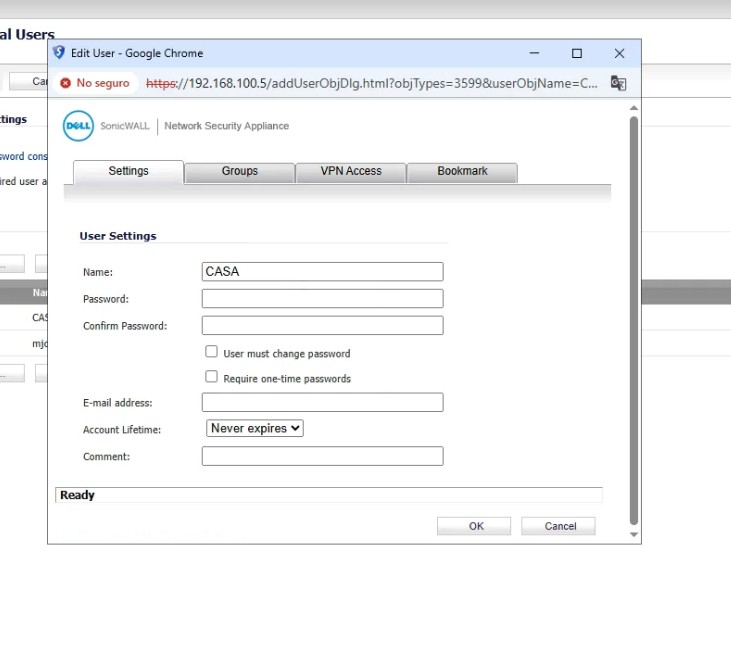Click the scrollbar up arrow

click(x=633, y=107)
